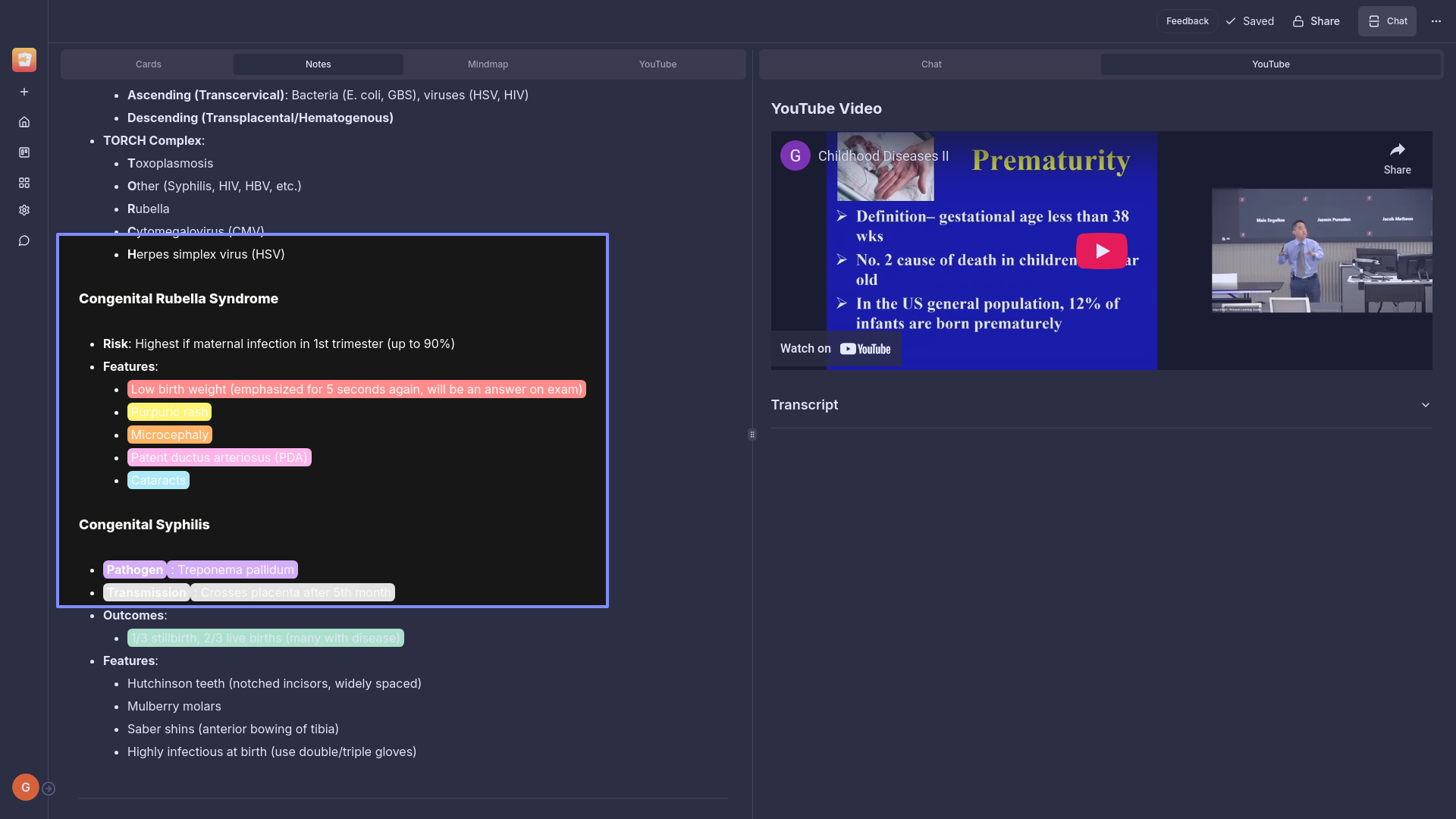The image size is (1456, 819).
Task: Click the Watch on YouTube link
Action: coord(836,349)
